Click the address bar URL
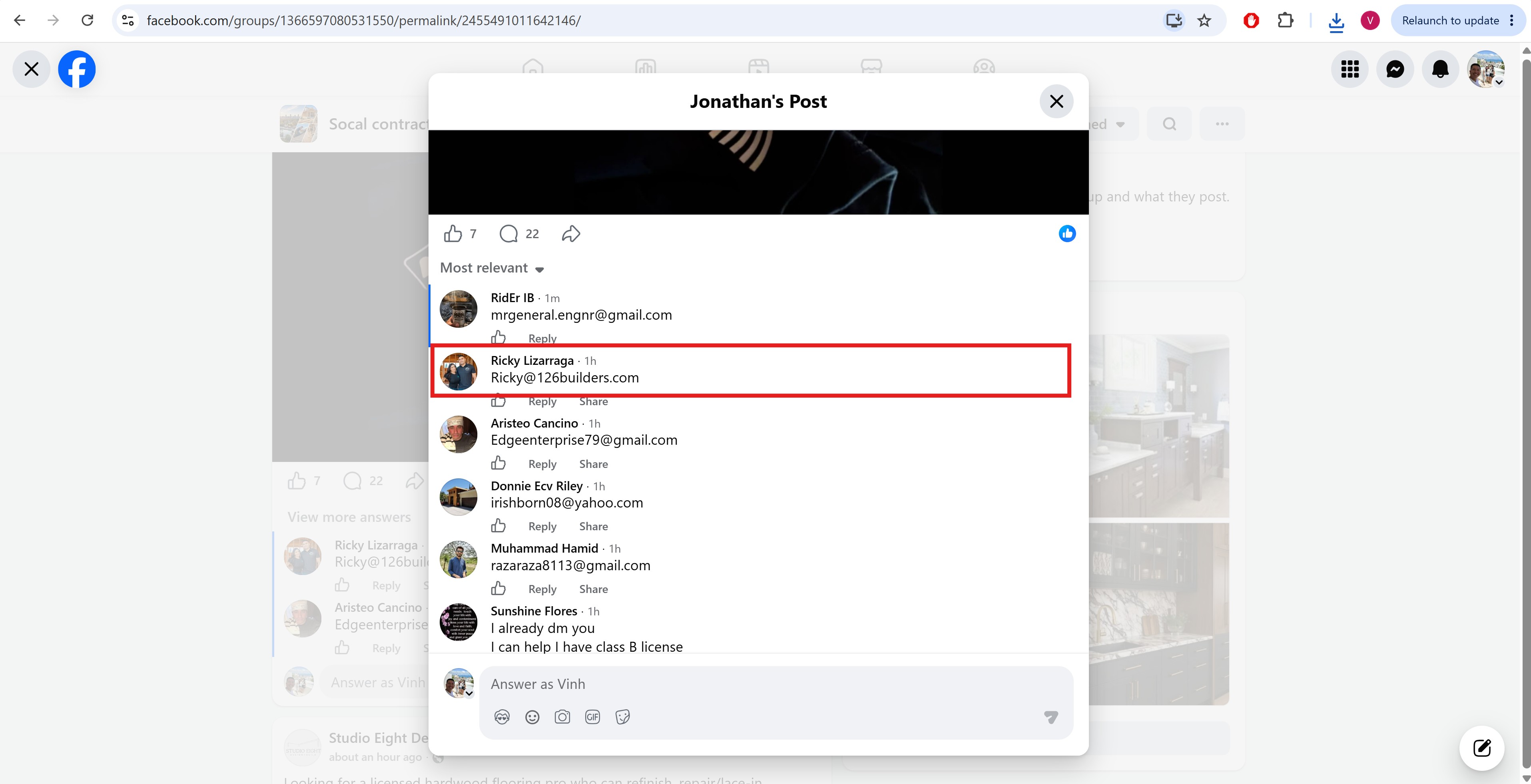 point(364,21)
